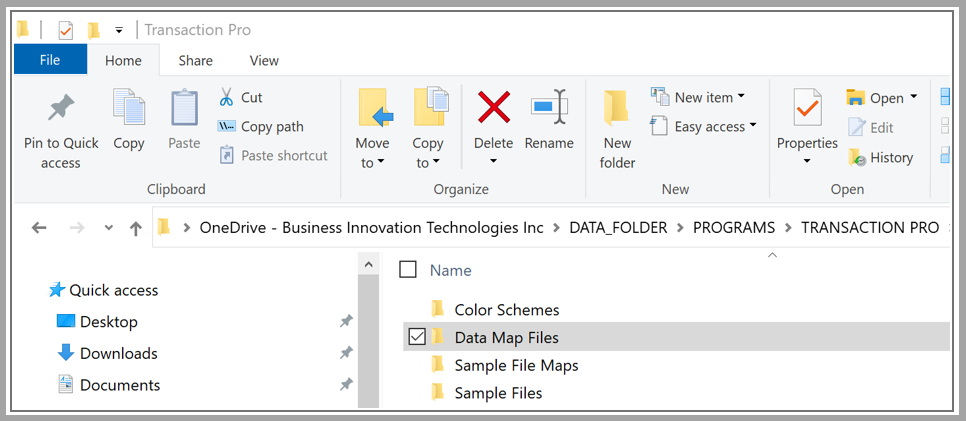Viewport: 966px width, 421px height.
Task: Click the Desktop icon in navigation pane
Action: (65, 321)
